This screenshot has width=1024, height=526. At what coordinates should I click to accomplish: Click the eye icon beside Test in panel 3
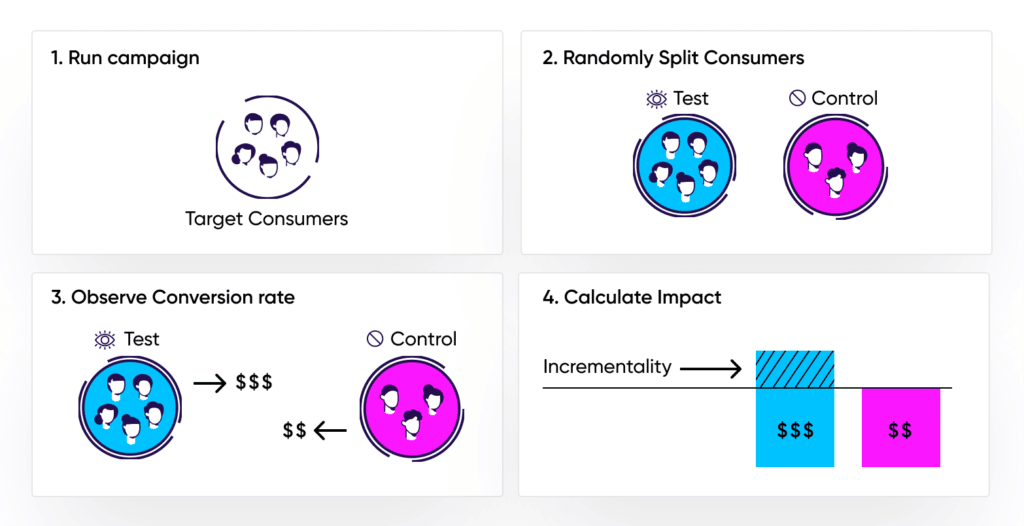pyautogui.click(x=105, y=339)
